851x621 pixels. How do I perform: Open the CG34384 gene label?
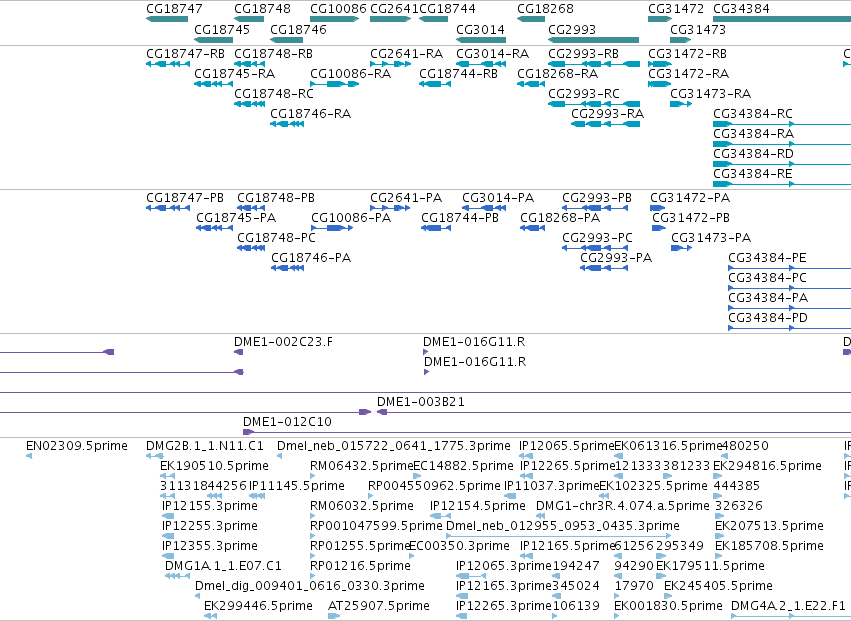[x=741, y=9]
